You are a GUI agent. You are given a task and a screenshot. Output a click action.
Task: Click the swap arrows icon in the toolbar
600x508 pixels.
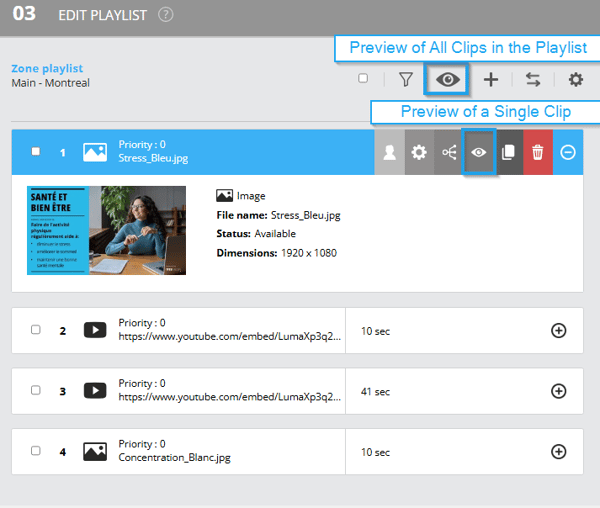[533, 80]
